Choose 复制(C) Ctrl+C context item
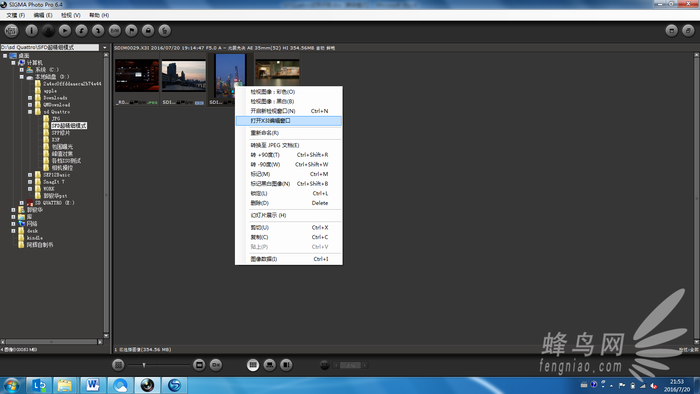 pyautogui.click(x=288, y=237)
